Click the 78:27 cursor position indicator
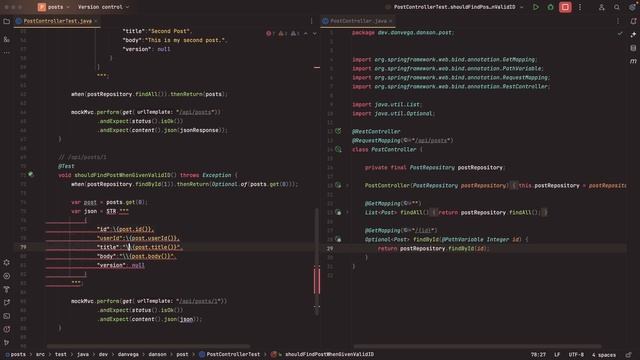 pos(538,355)
